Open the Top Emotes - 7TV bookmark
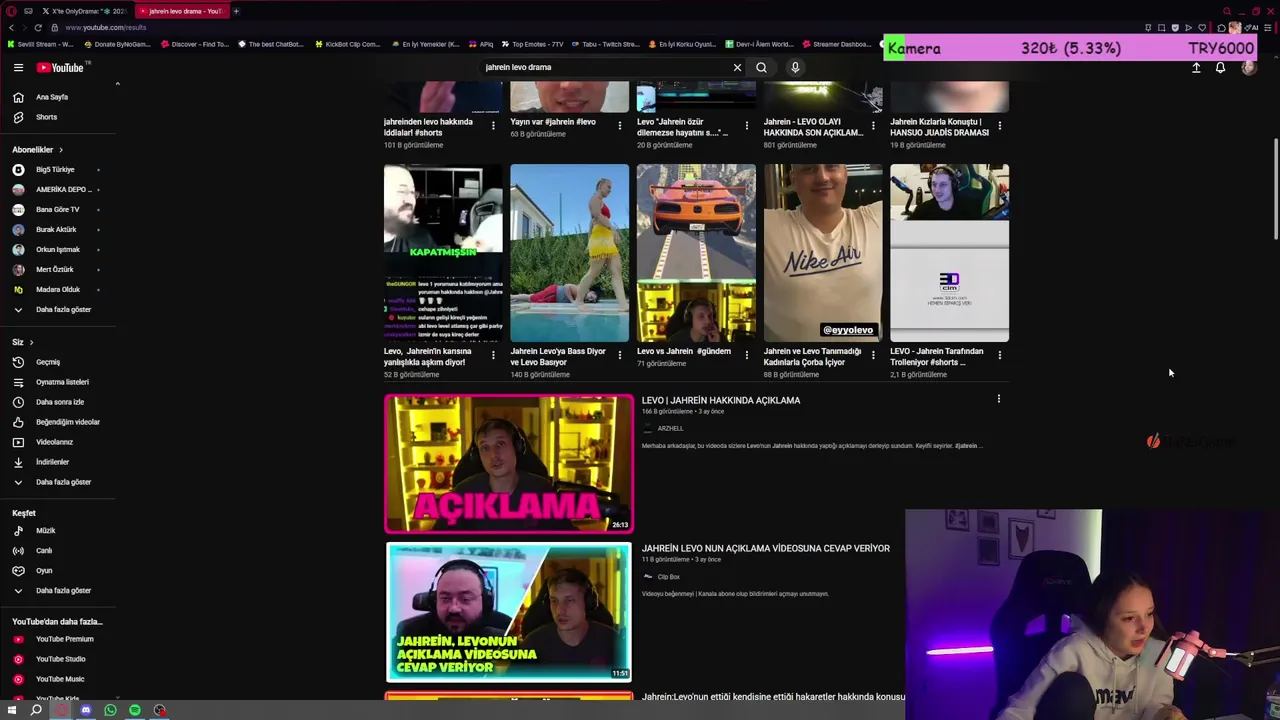This screenshot has height=720, width=1280. click(x=532, y=44)
